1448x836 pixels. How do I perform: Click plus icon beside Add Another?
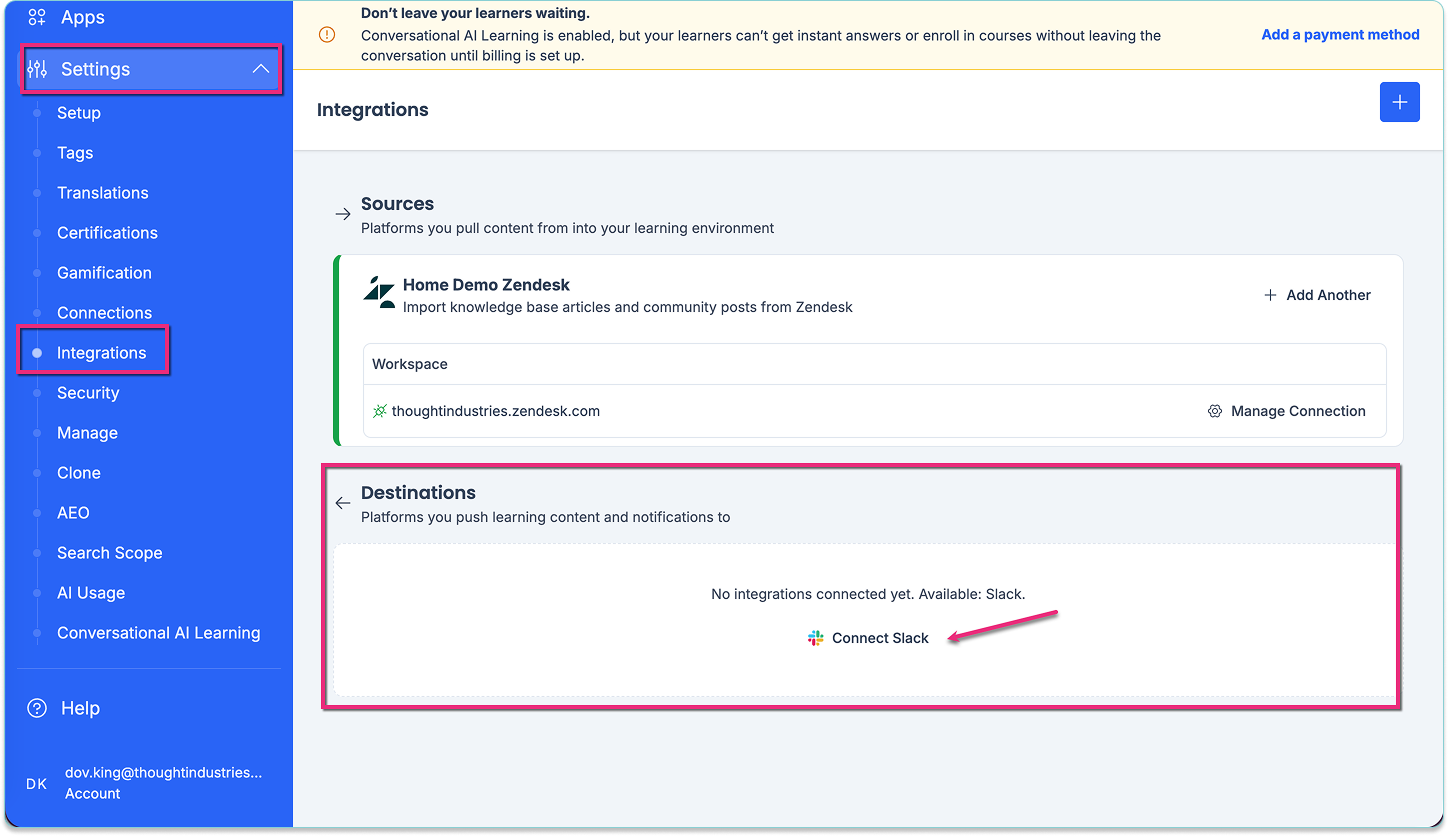coord(1270,295)
